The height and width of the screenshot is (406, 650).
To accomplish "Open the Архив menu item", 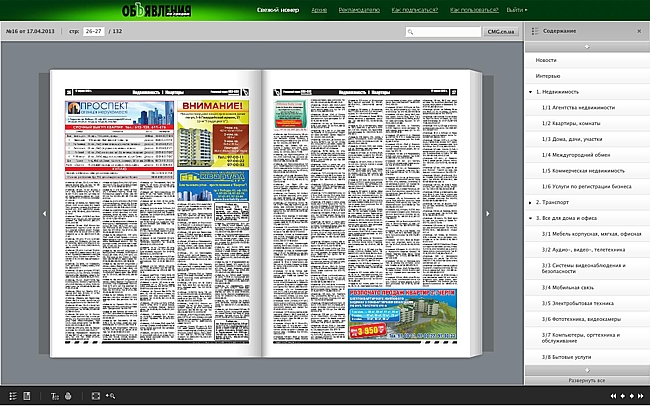I will 319,9.
